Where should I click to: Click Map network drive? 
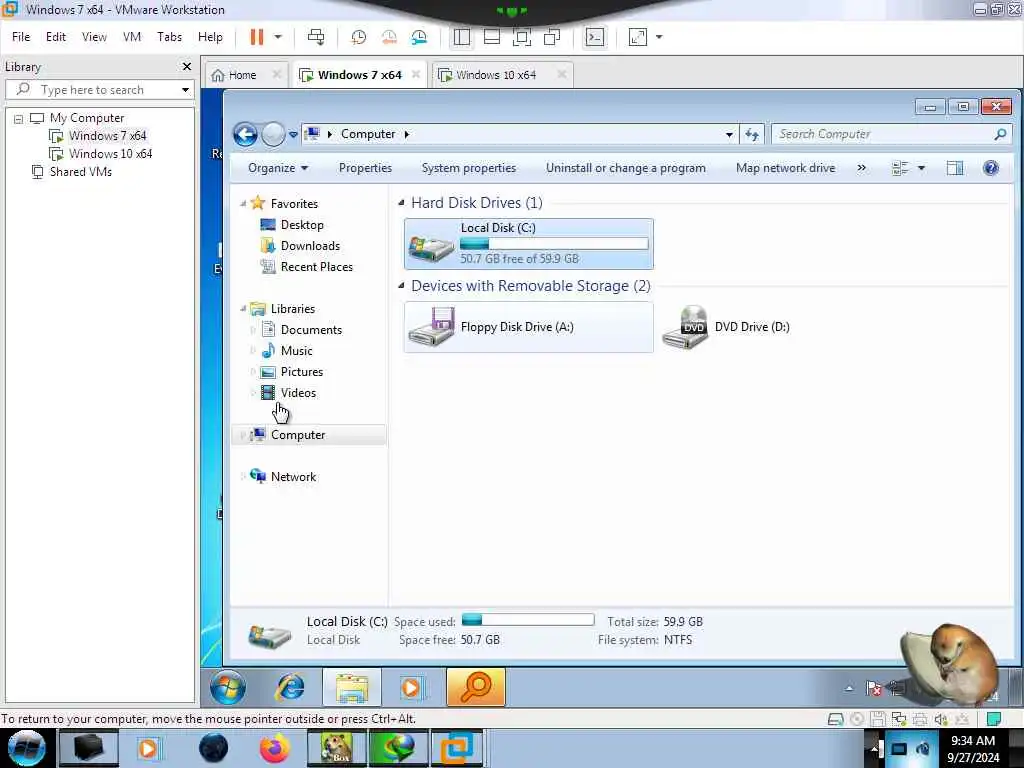click(785, 168)
